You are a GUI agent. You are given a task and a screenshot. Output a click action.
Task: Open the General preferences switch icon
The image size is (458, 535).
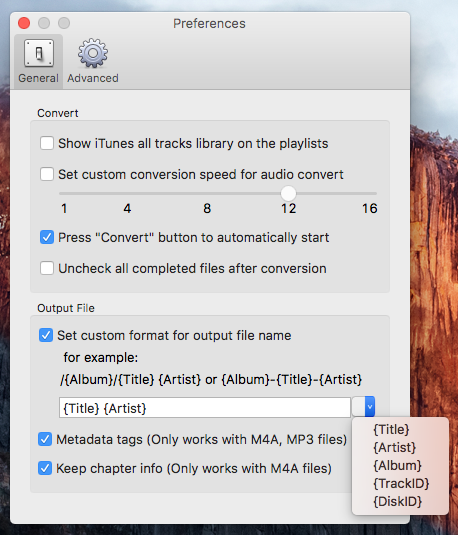point(39,53)
